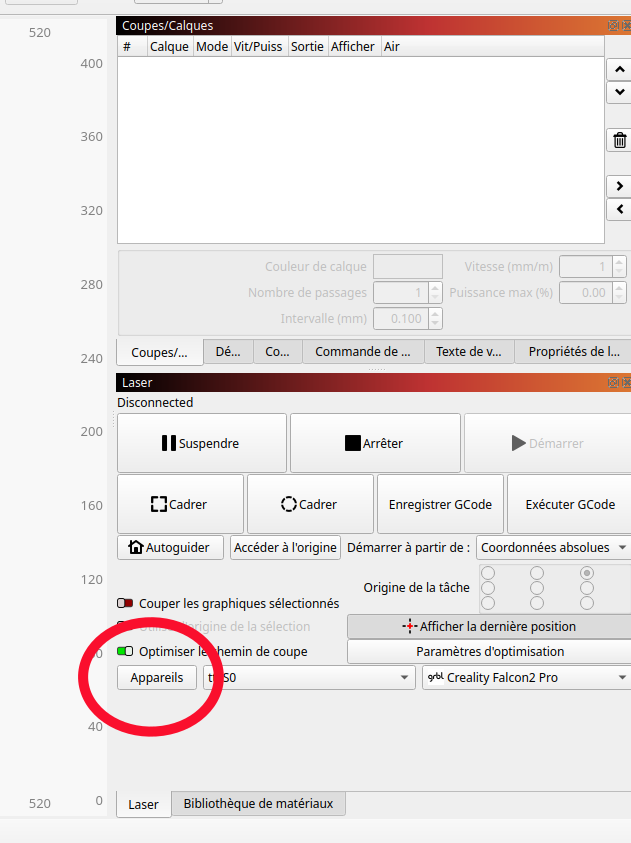Open the Coordonnées absolues dropdown
631x843 pixels.
(553, 548)
